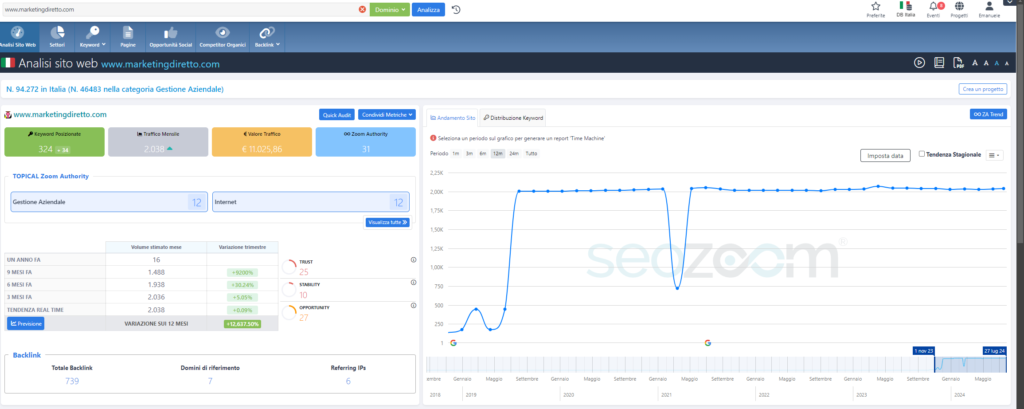Click Visualizza tutte button
The image size is (1024, 409).
(387, 222)
